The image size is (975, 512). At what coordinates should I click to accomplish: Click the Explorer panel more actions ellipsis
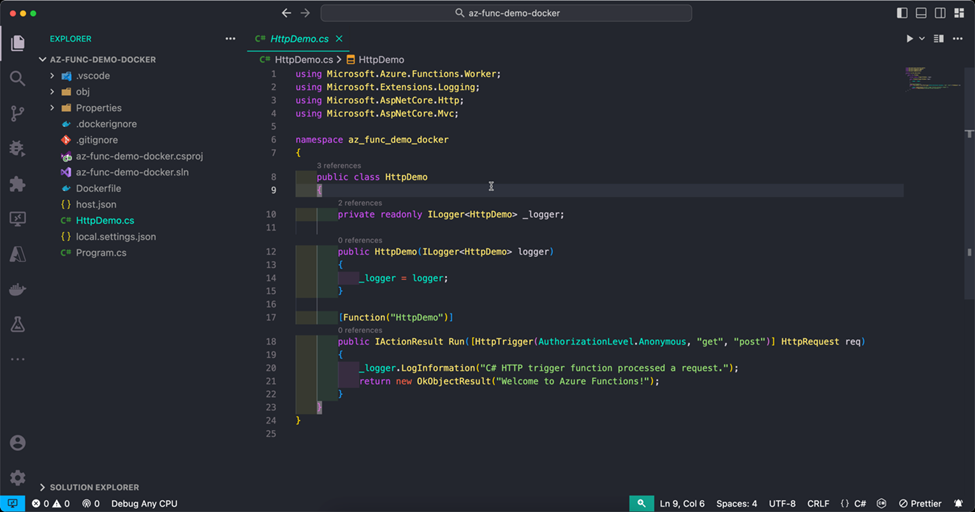coord(230,39)
